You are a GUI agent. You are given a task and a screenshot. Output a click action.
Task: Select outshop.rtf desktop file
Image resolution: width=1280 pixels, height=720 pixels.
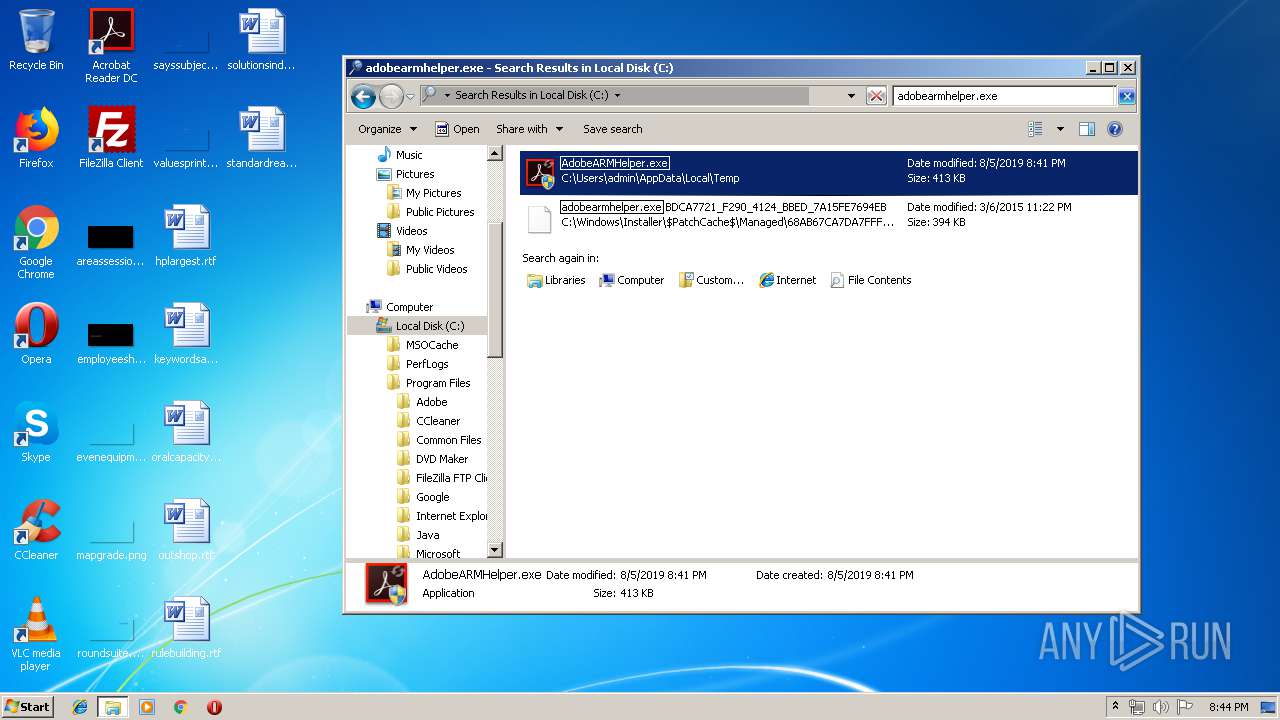click(x=186, y=530)
